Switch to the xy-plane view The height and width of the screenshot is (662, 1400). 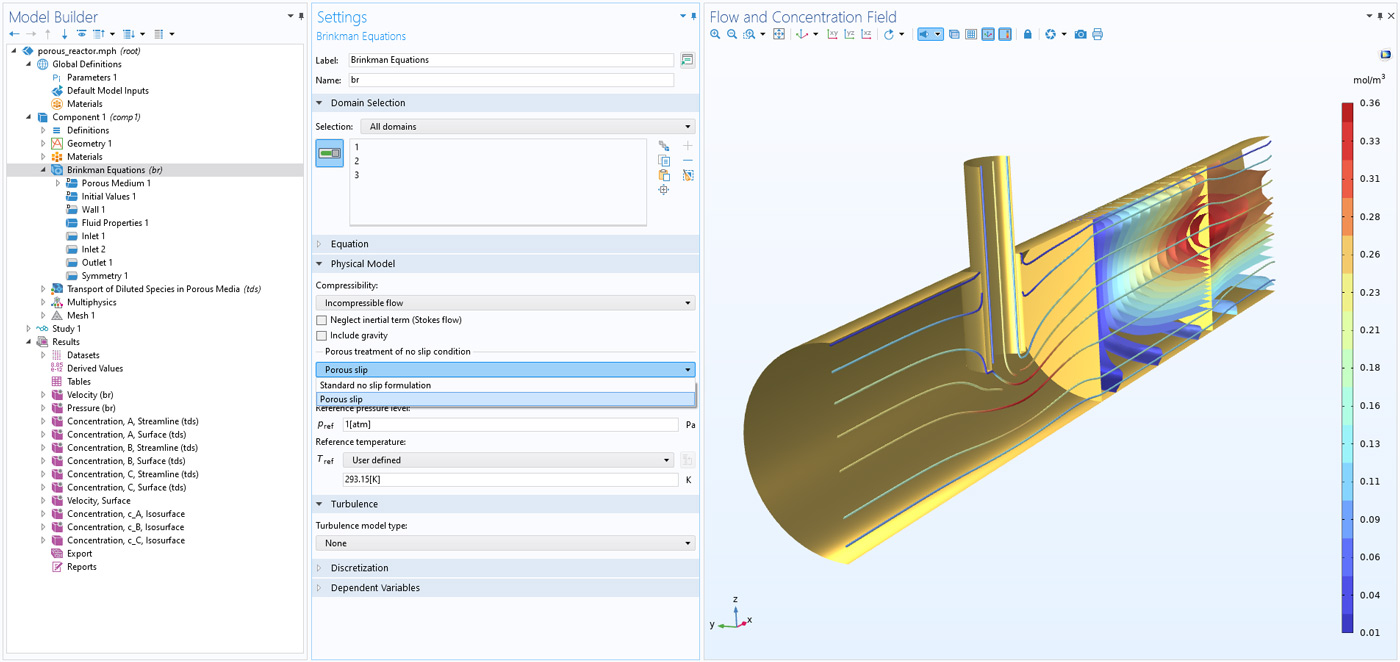832,34
